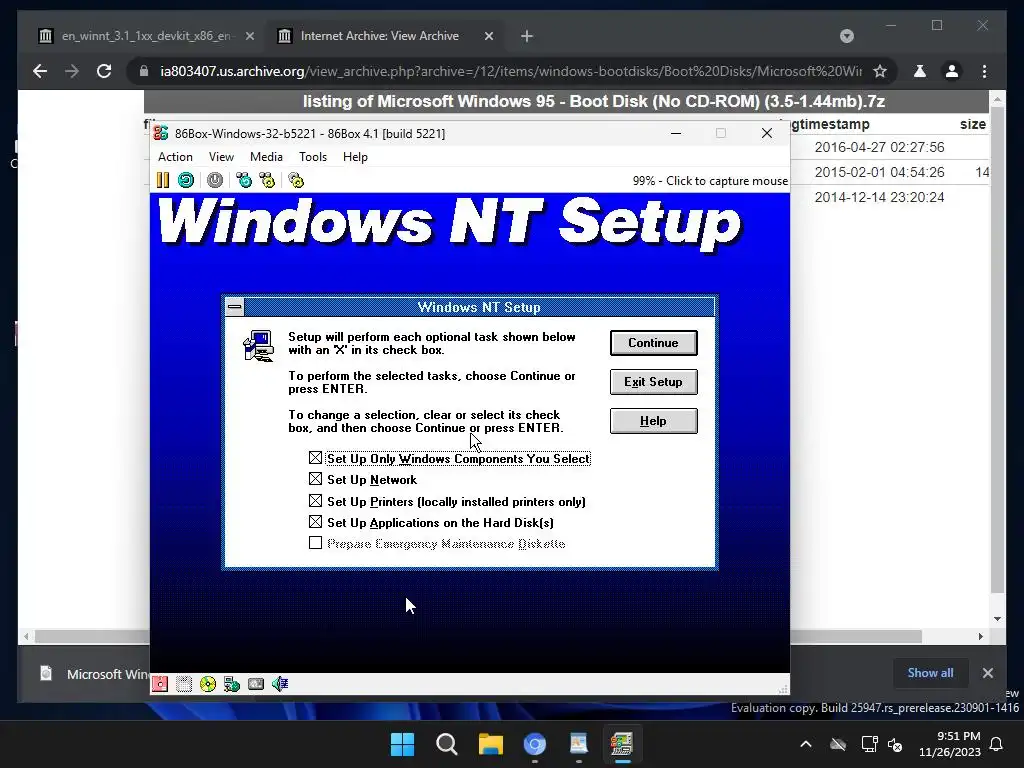Open the View menu
This screenshot has height=768, width=1024.
click(x=221, y=157)
